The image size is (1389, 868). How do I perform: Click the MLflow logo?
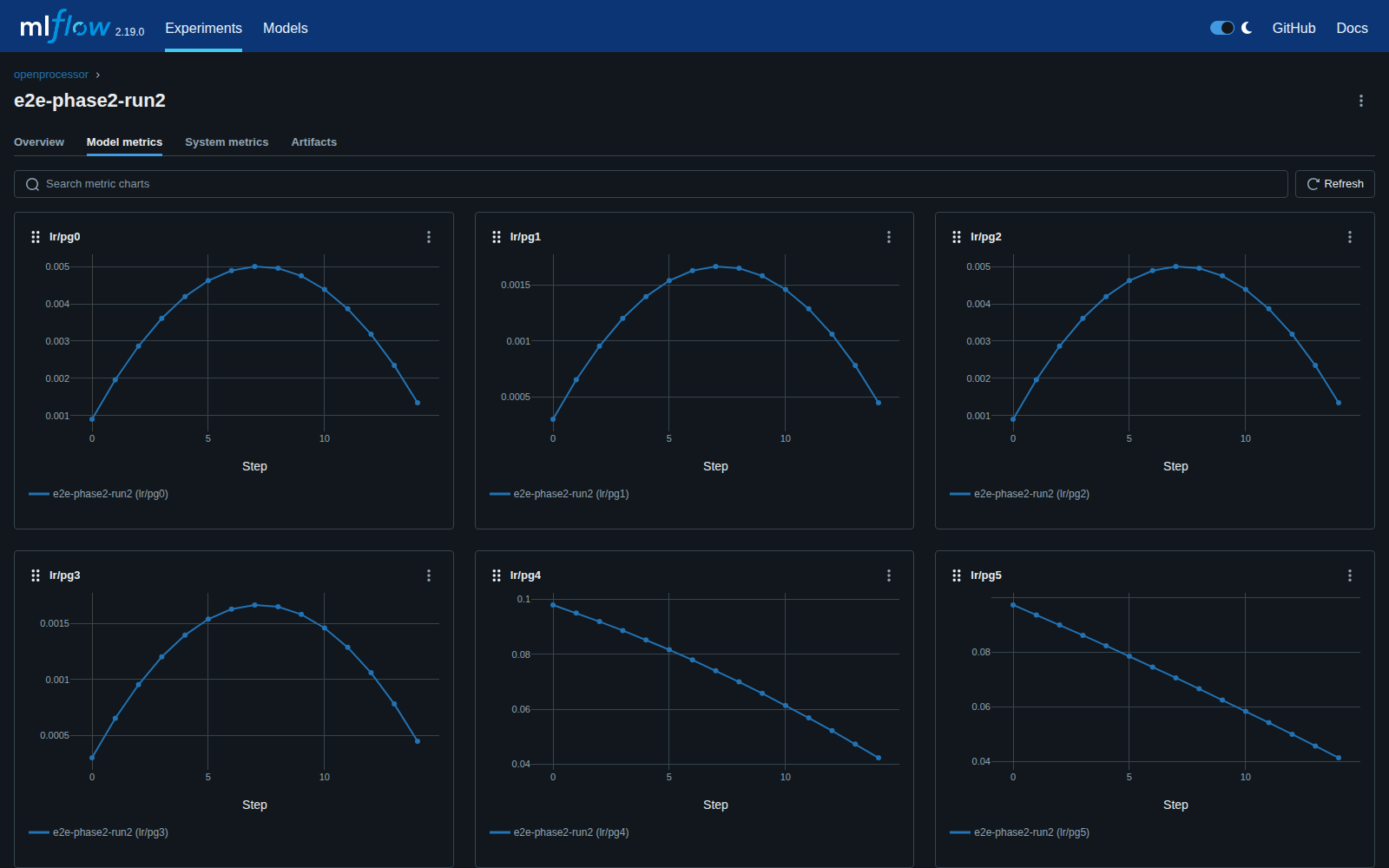pos(65,27)
